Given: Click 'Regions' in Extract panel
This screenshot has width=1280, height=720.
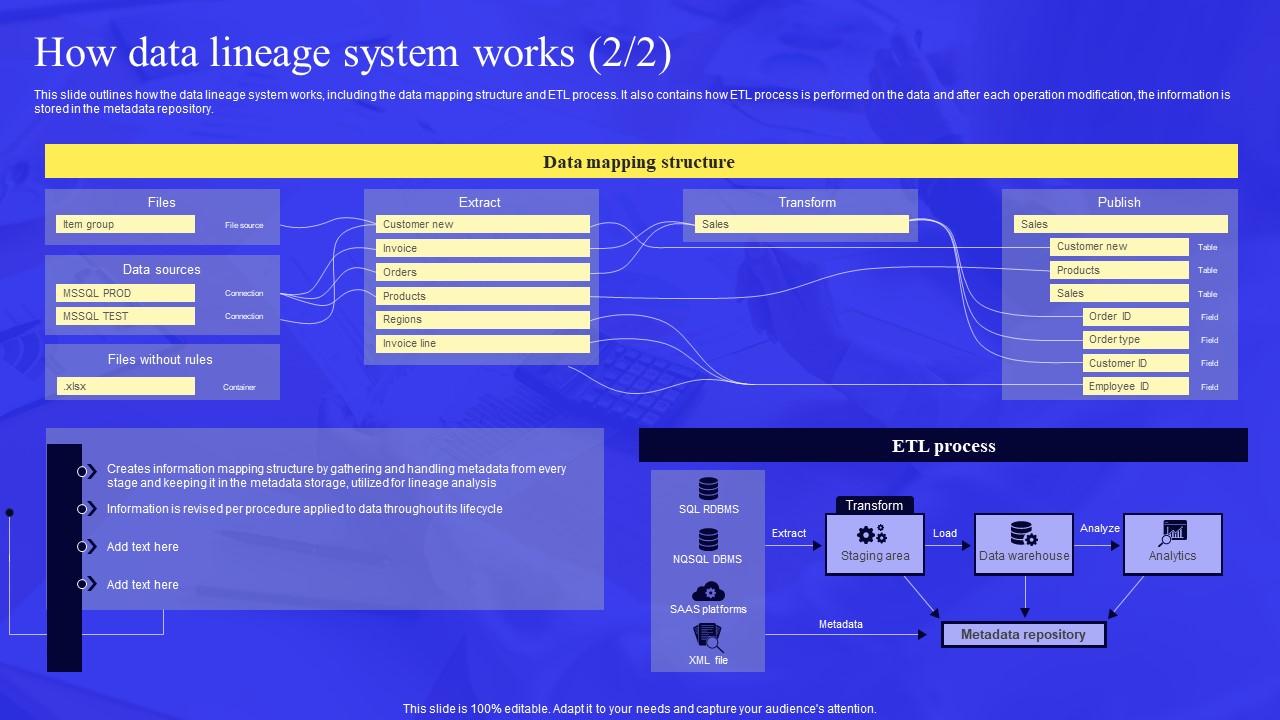Looking at the screenshot, I should (483, 319).
